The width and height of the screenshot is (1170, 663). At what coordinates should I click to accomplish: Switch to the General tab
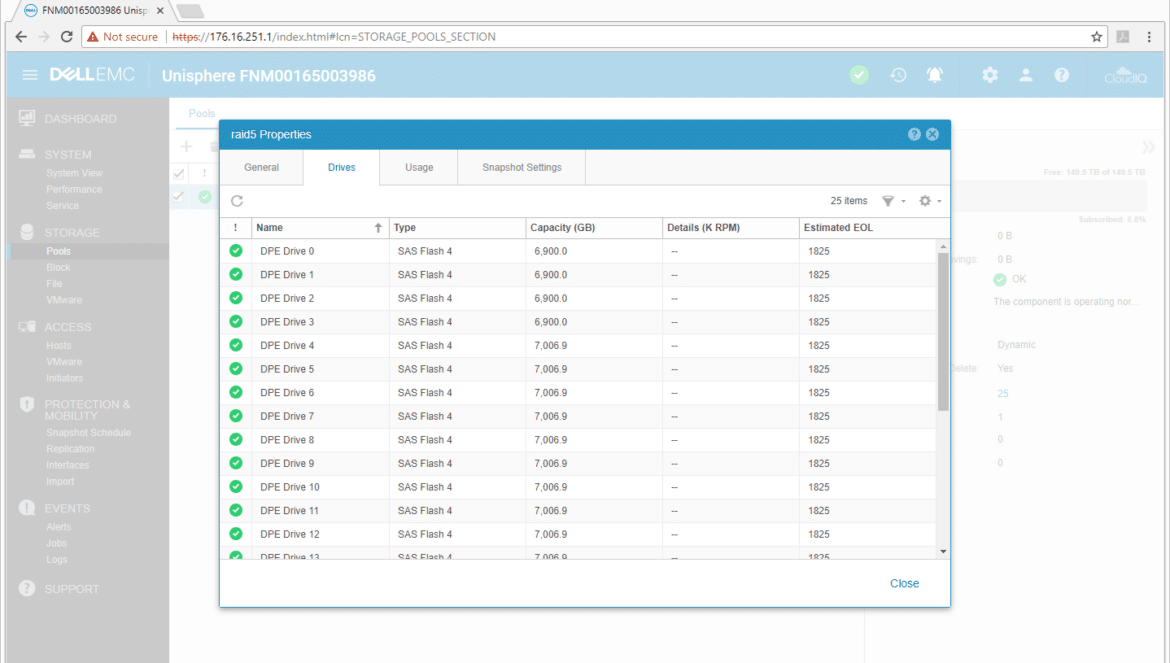(x=261, y=167)
